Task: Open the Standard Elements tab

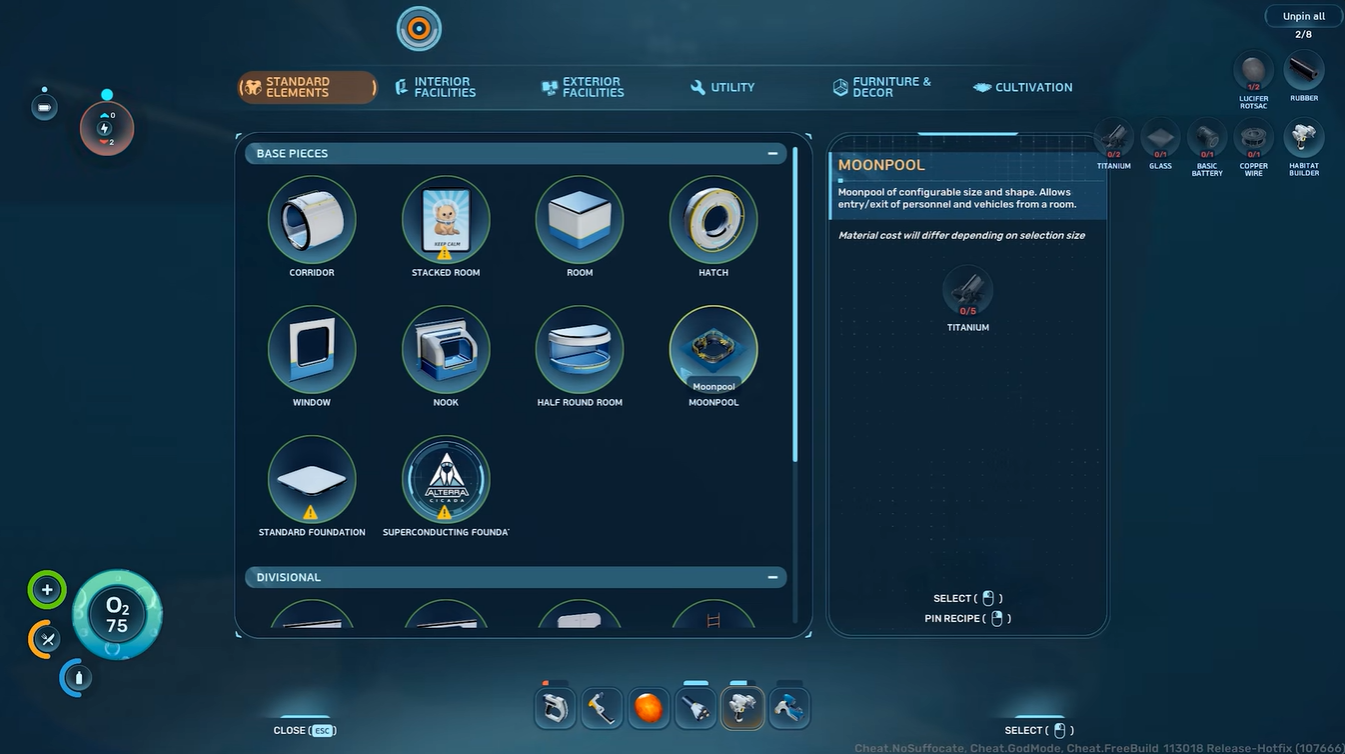Action: tap(307, 87)
